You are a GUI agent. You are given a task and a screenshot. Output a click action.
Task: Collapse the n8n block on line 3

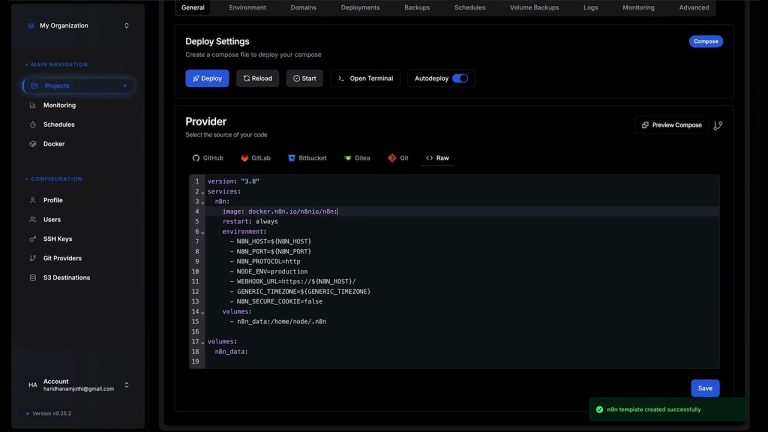[202, 202]
